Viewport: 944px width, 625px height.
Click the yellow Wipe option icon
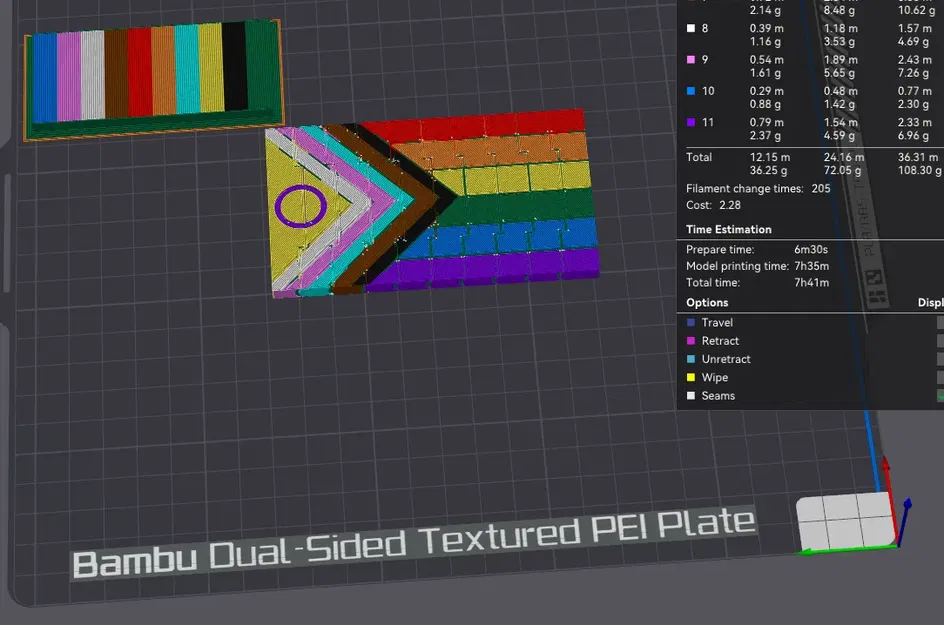[691, 378]
